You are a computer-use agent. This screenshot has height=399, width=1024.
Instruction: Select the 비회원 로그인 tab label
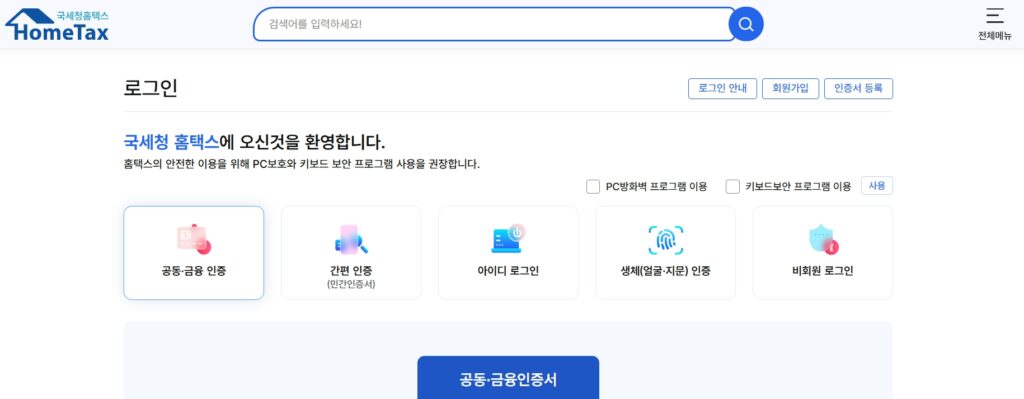(823, 271)
